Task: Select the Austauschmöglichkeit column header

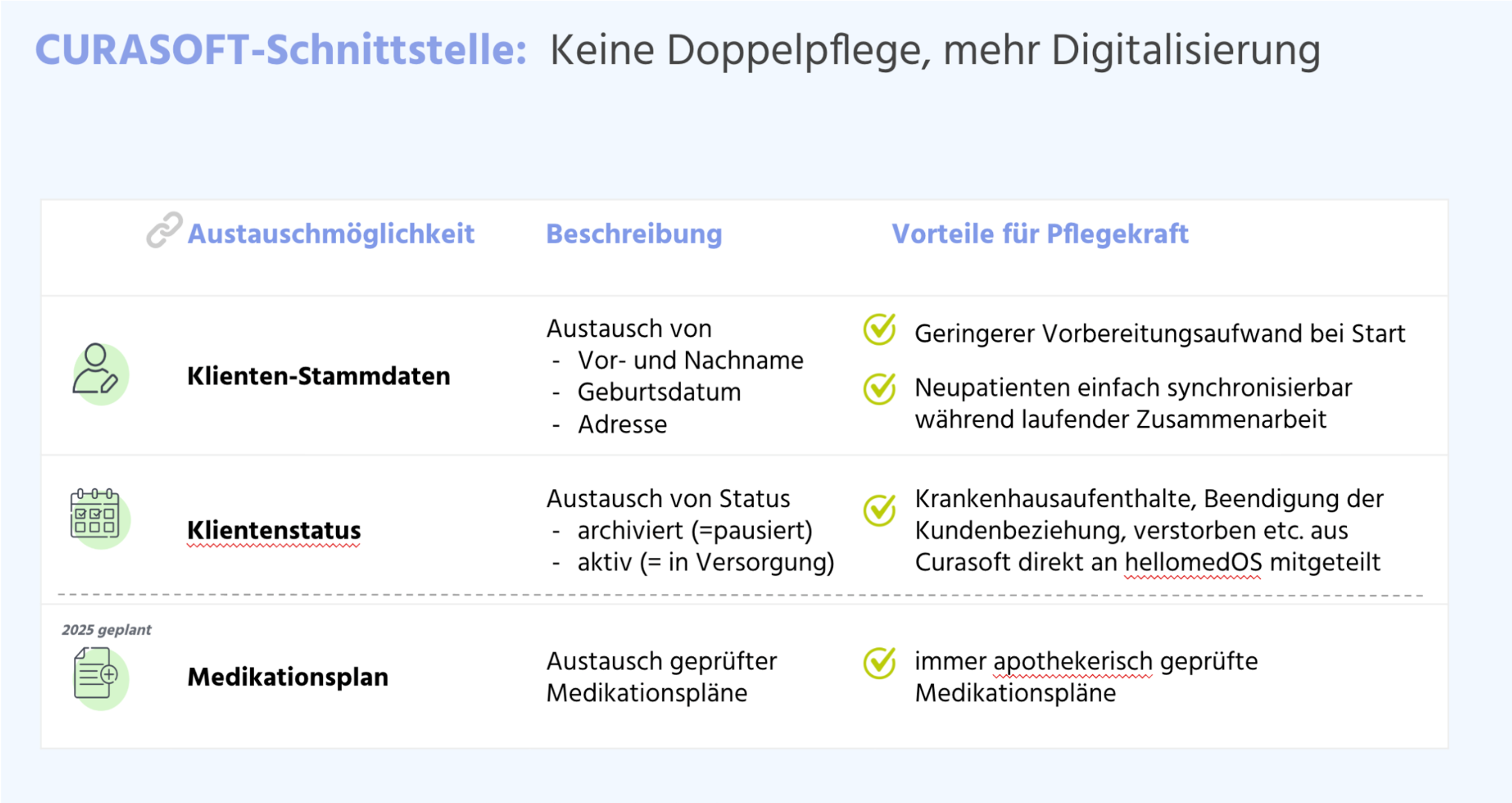Action: (331, 234)
